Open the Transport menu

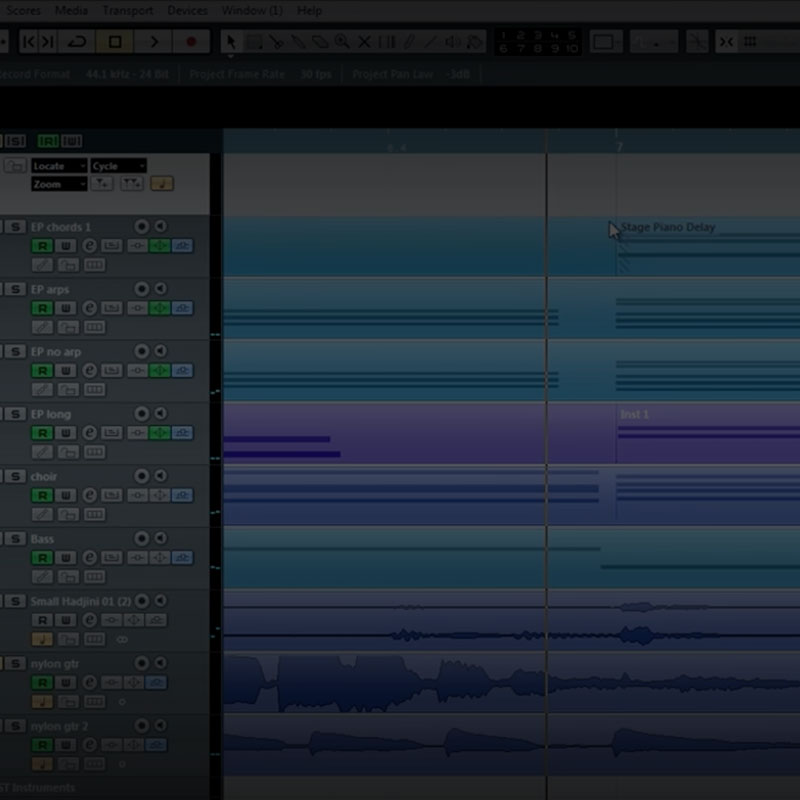click(128, 10)
